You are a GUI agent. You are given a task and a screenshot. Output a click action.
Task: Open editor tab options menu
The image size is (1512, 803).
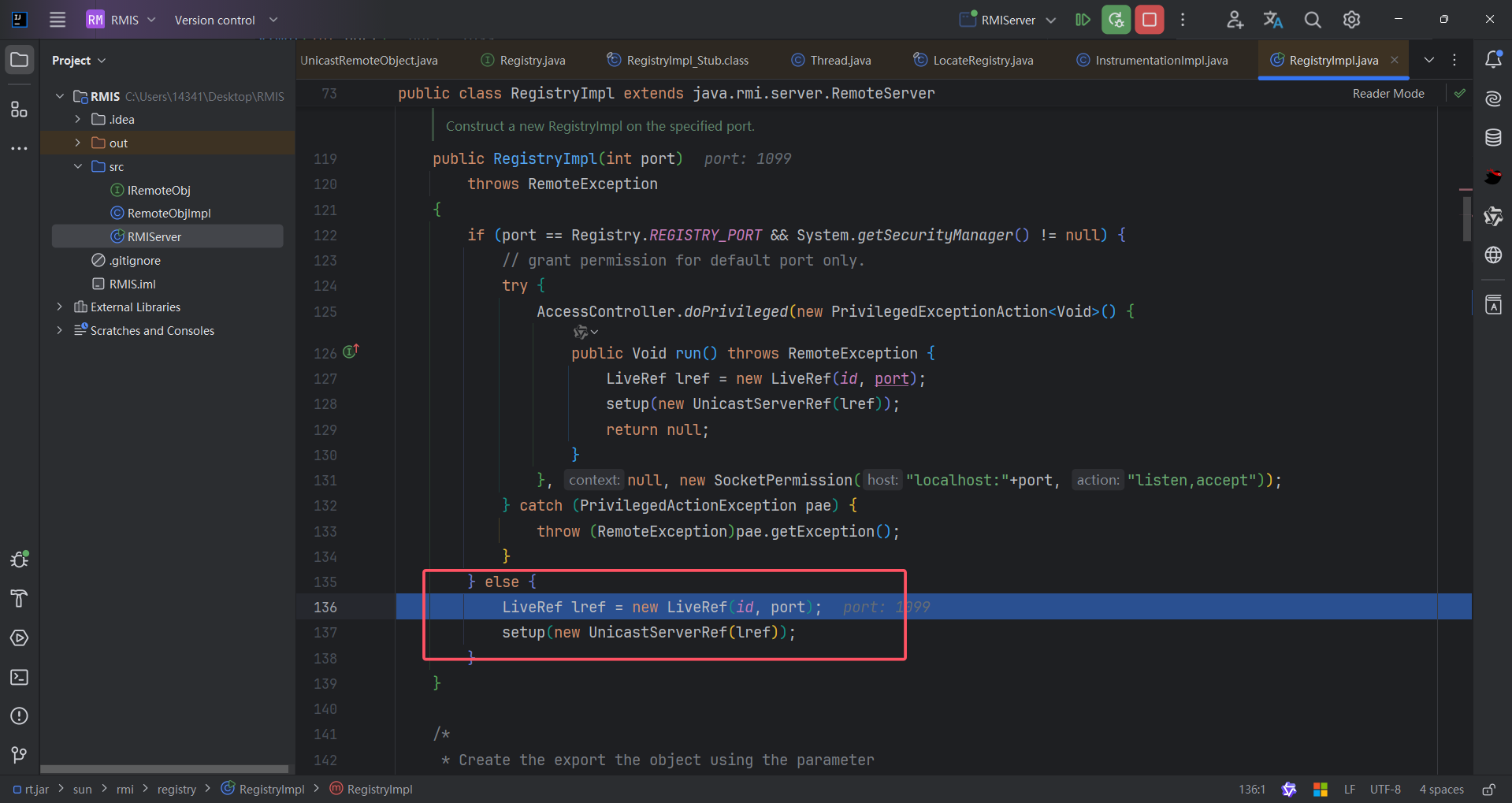(x=1454, y=60)
